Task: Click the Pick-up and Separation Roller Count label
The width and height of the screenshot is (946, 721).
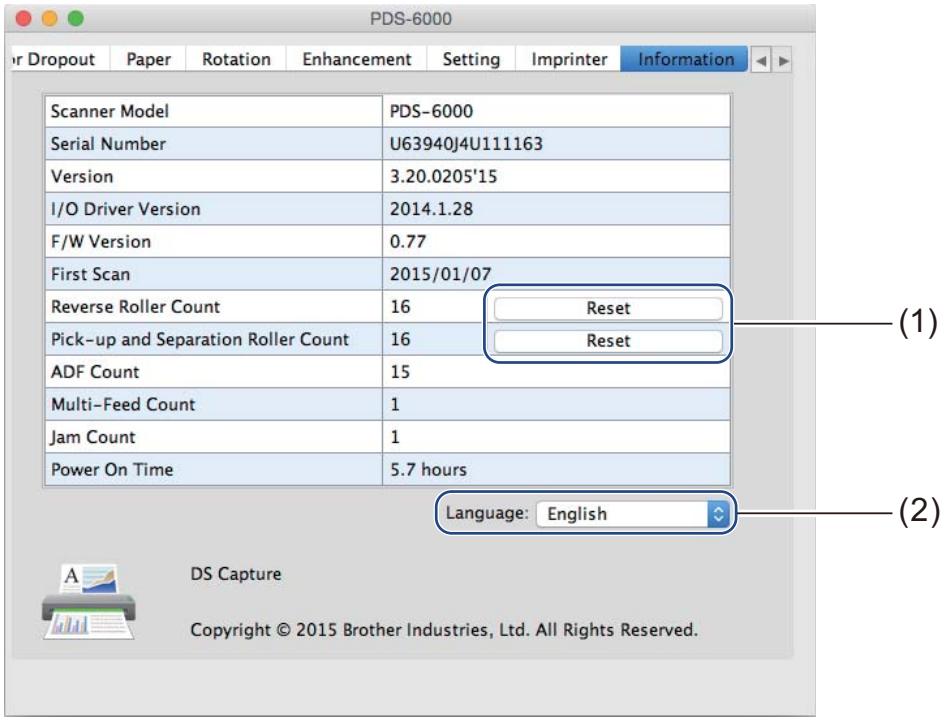Action: pos(200,339)
